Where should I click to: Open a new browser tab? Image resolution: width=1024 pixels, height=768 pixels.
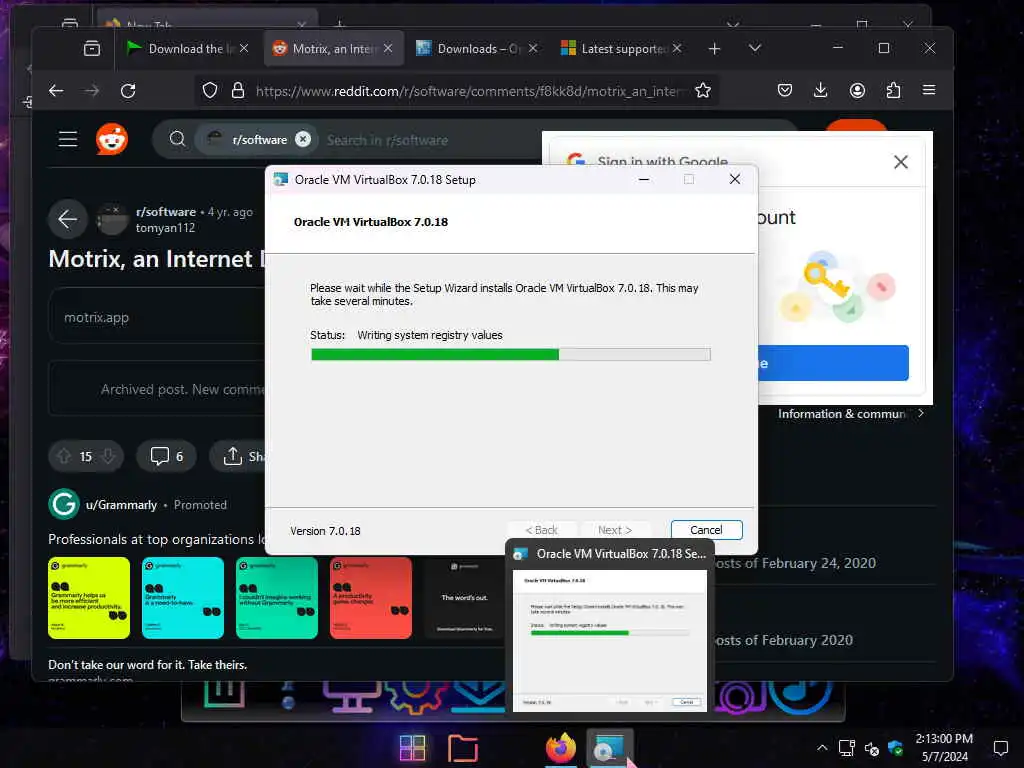[714, 48]
